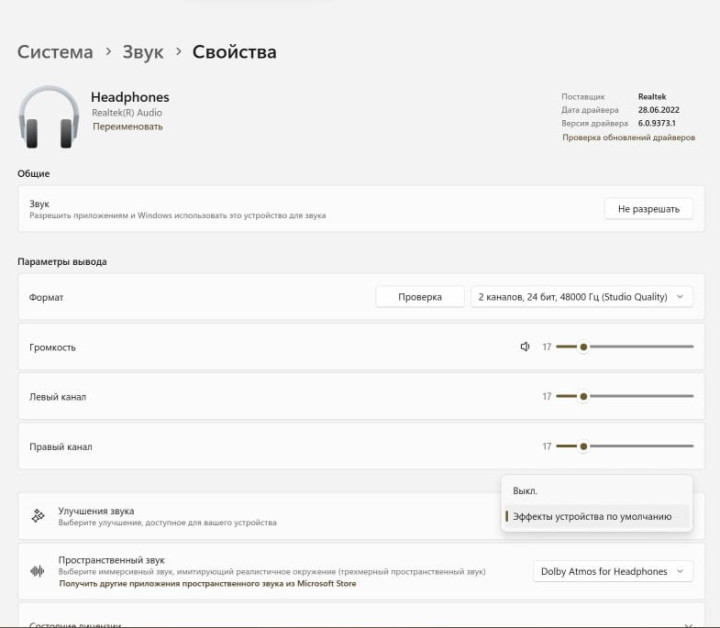The image size is (720, 628).
Task: Click the Headphones device icon
Action: (49, 116)
